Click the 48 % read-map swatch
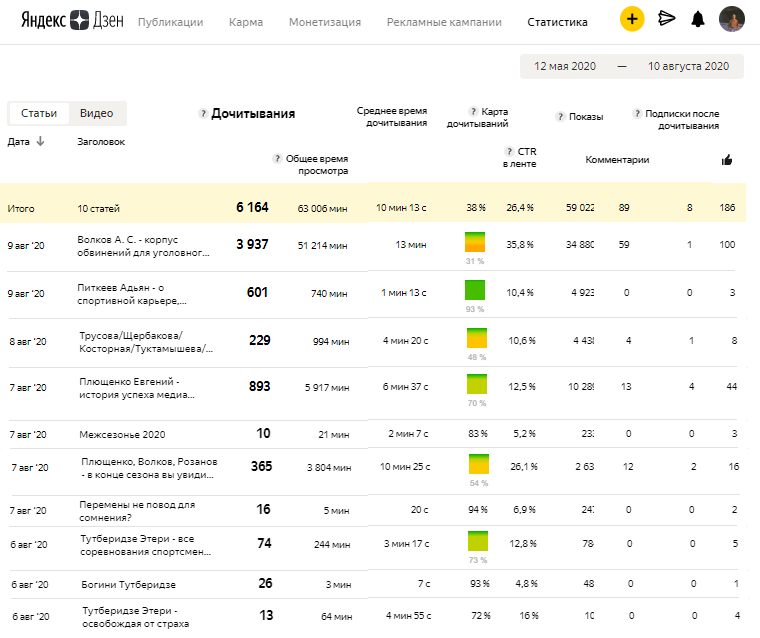Image resolution: width=760 pixels, height=638 pixels. coord(477,338)
